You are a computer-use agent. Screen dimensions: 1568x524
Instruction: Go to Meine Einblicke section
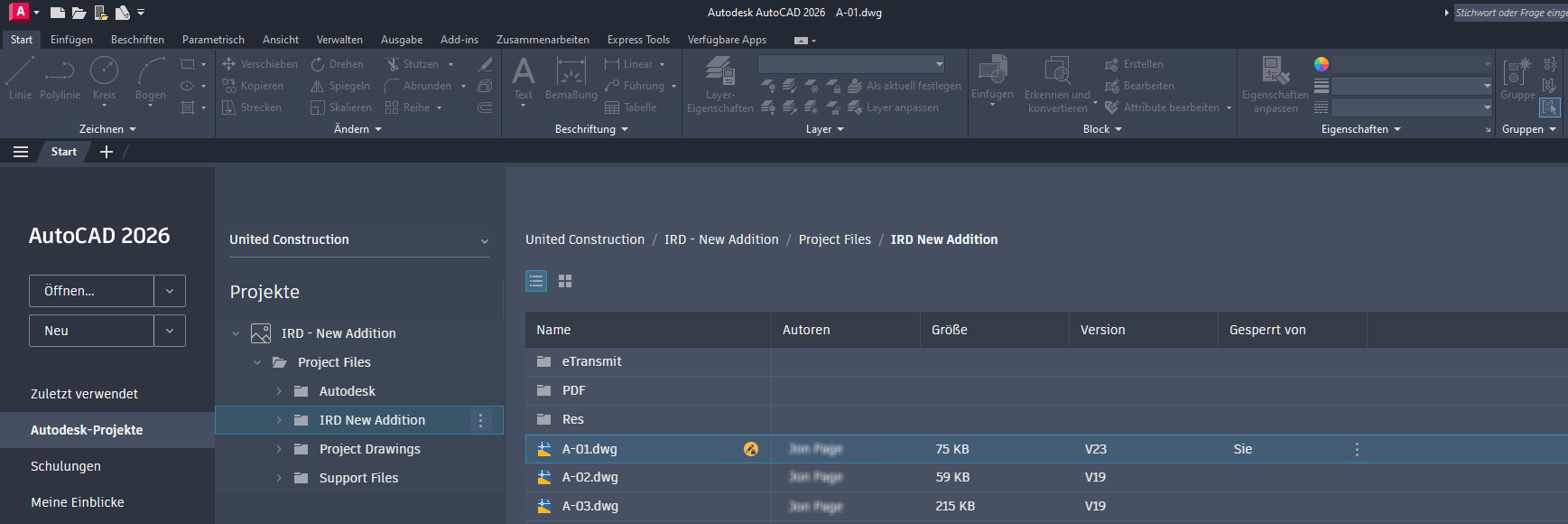[78, 502]
